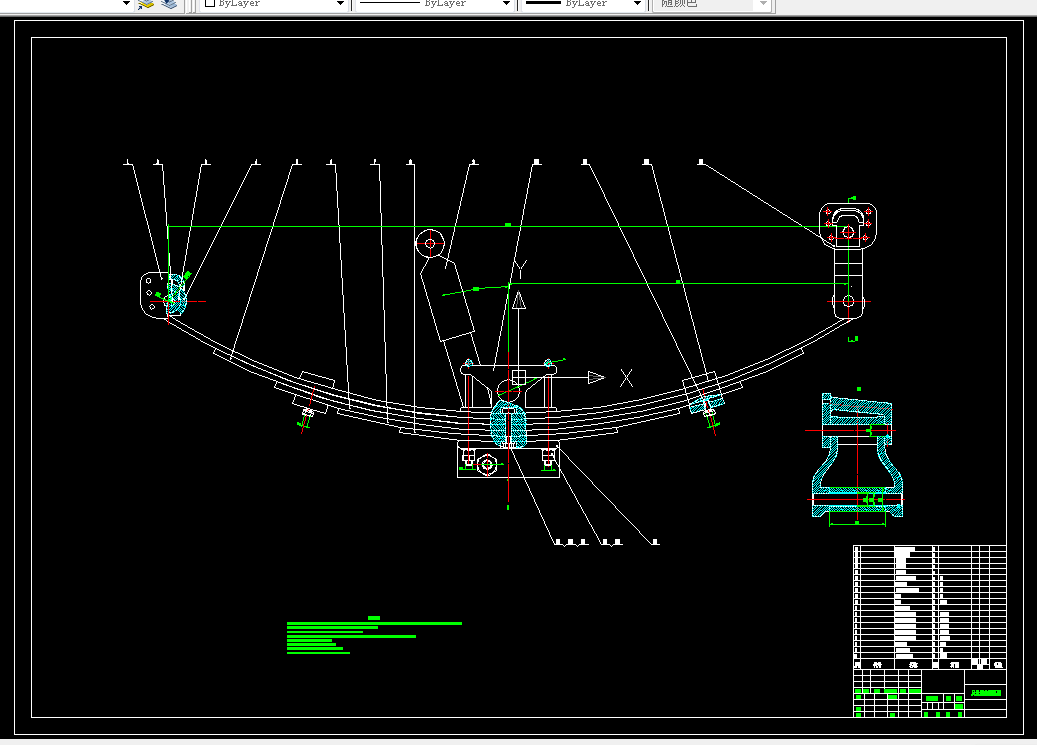
Task: Select the shock absorber upper mounting eye
Action: tap(430, 243)
